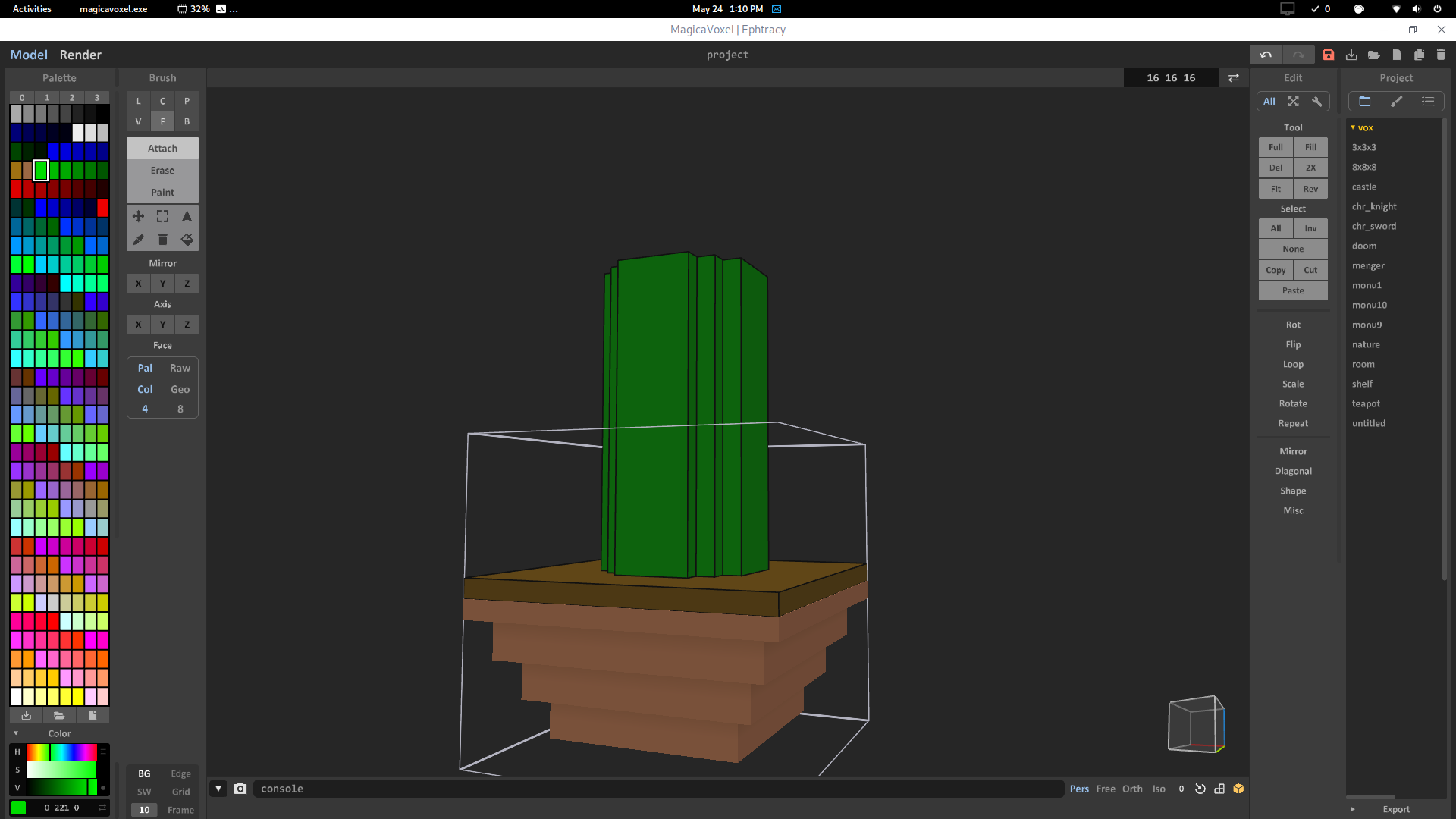Click the Save As download icon in top toolbar

pos(1351,55)
